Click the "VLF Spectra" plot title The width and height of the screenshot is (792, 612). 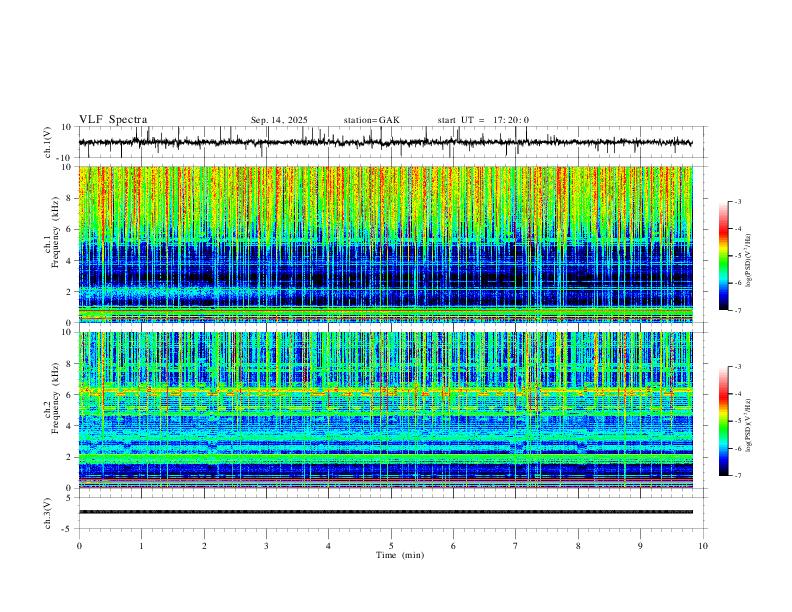pos(113,120)
